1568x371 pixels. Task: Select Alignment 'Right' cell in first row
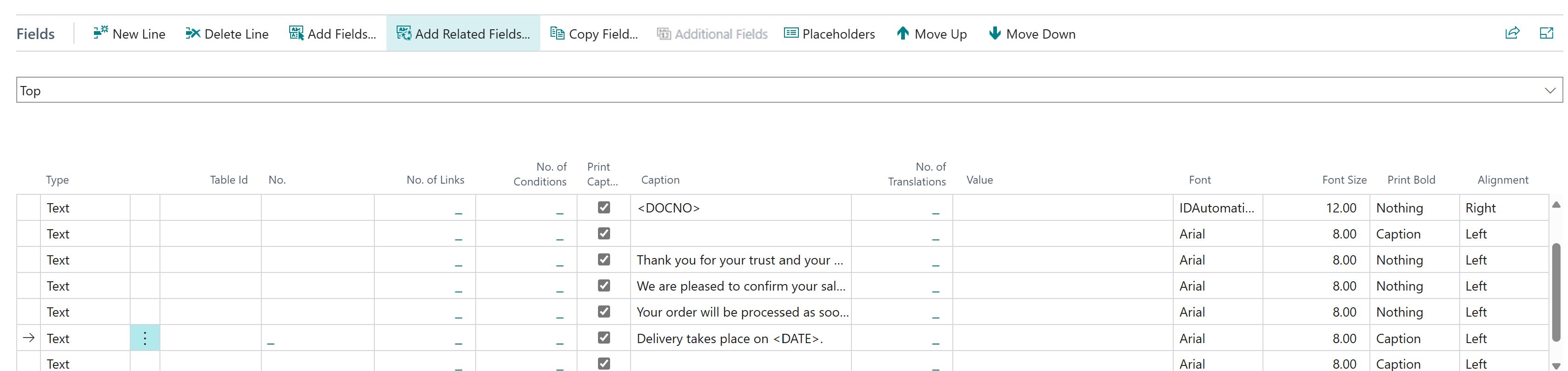click(x=1502, y=208)
